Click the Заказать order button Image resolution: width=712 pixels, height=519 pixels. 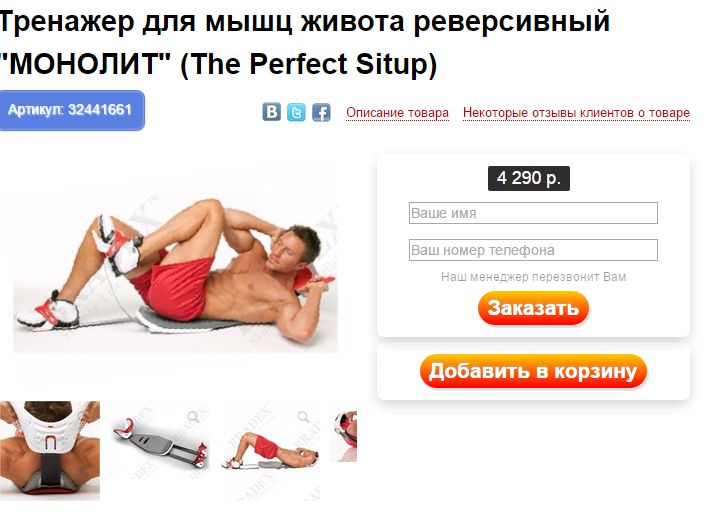533,308
